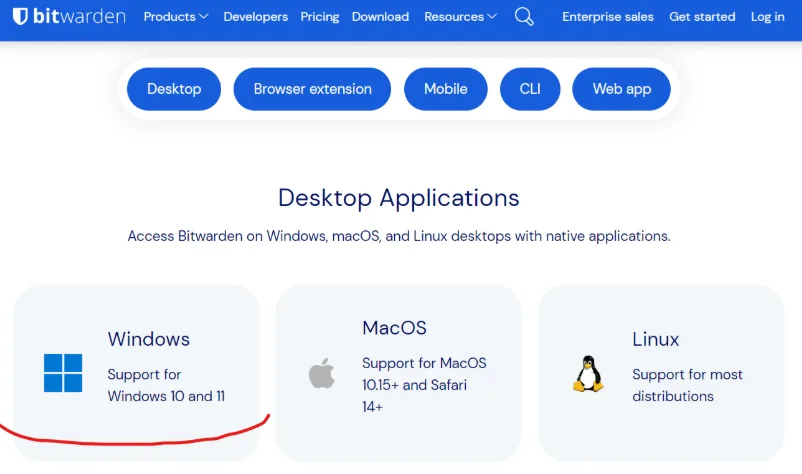
Task: Switch to the Web app tab
Action: point(621,89)
